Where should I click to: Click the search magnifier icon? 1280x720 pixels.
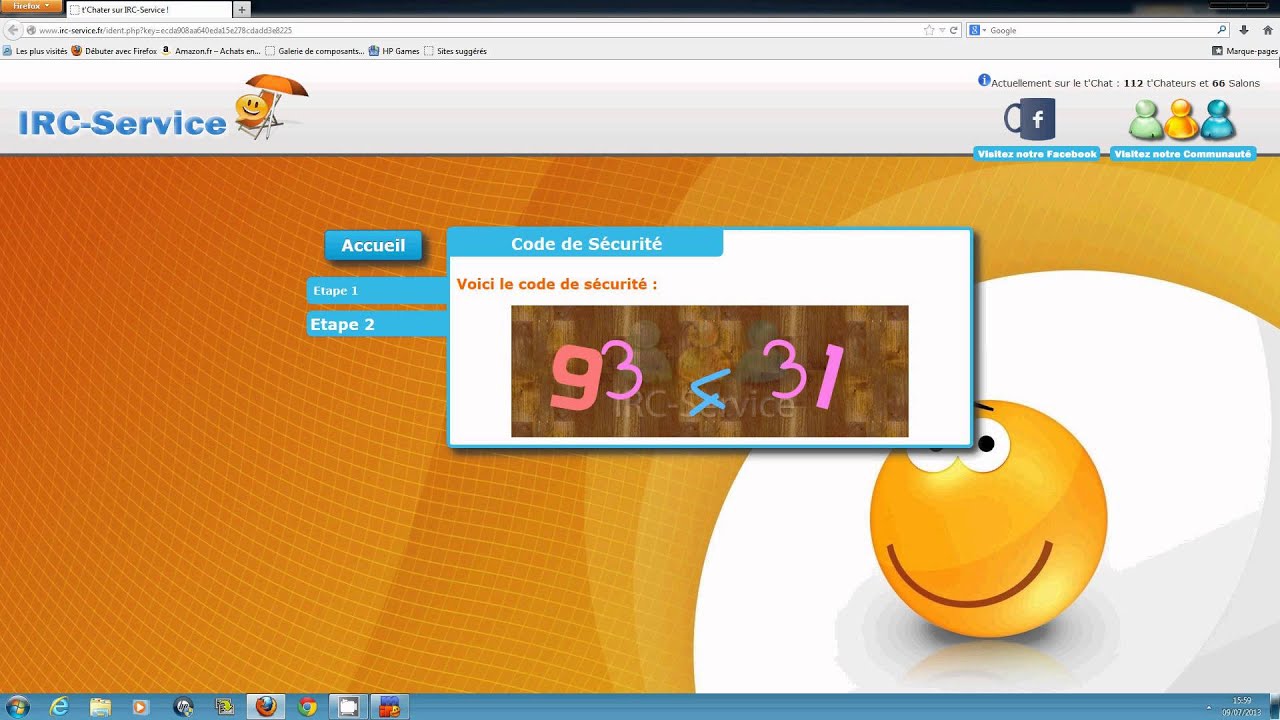[x=1222, y=30]
